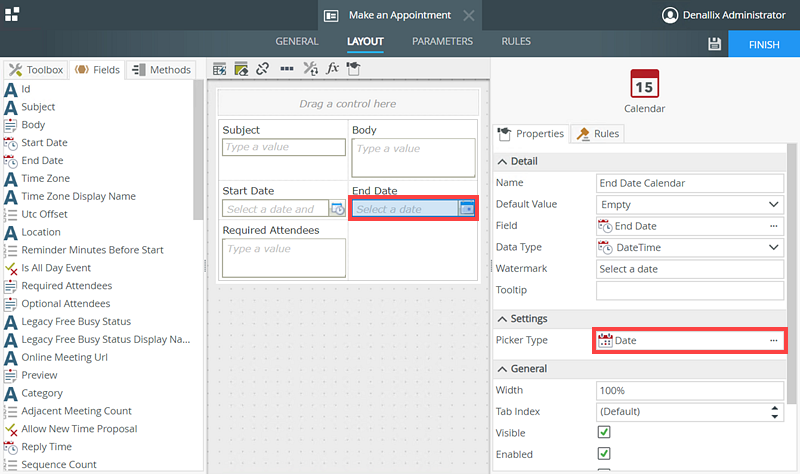Click the first table layout toolbar icon
The height and width of the screenshot is (474, 800).
click(x=221, y=69)
